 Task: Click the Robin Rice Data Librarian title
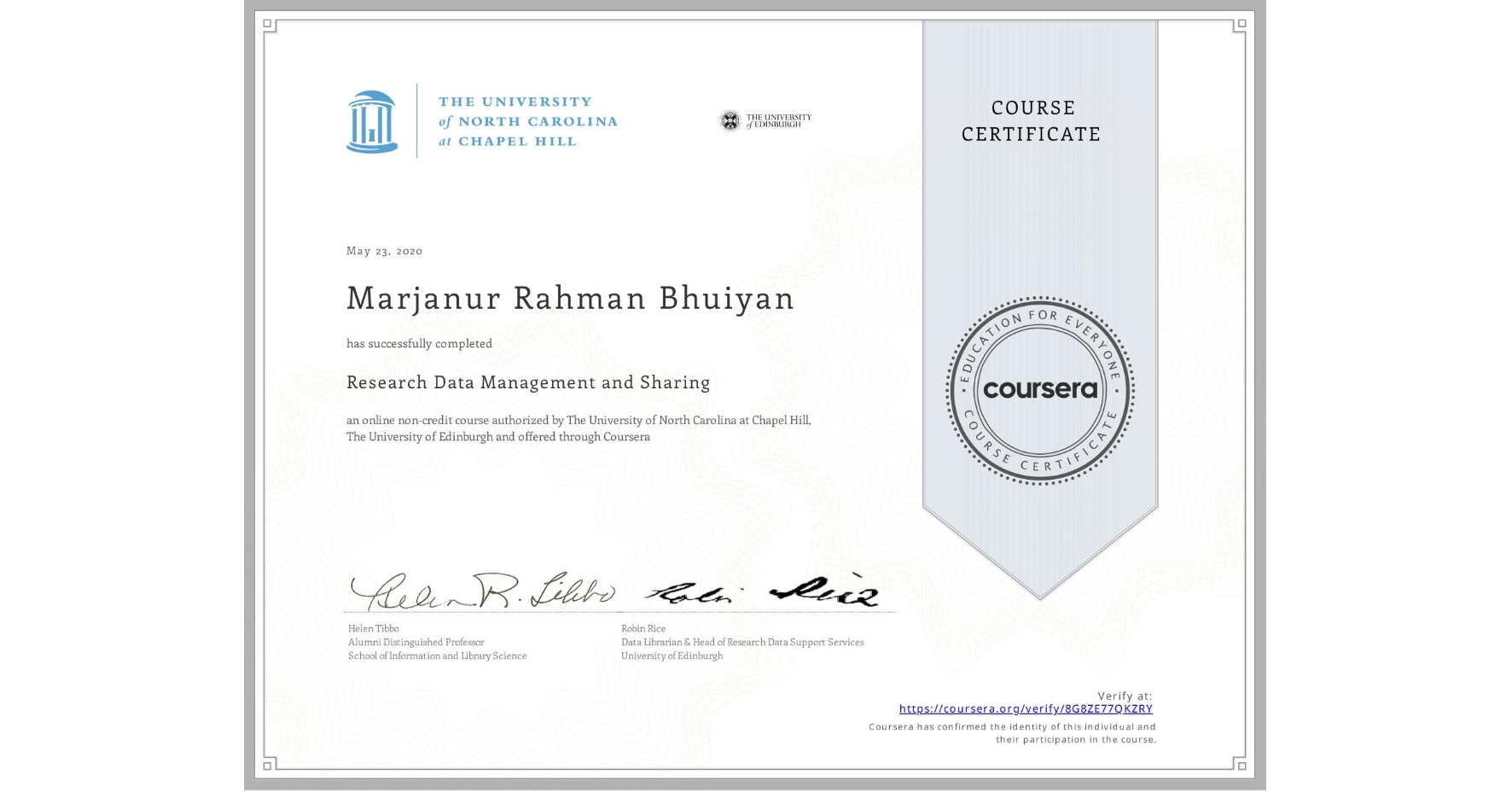point(742,642)
